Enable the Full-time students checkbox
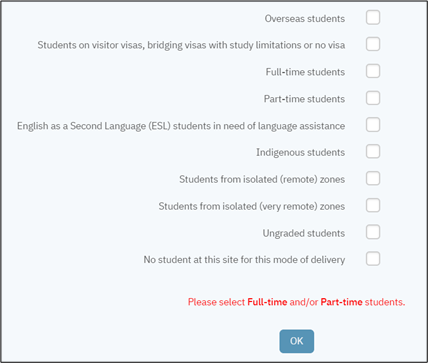Image resolution: width=428 pixels, height=363 pixels. point(373,71)
